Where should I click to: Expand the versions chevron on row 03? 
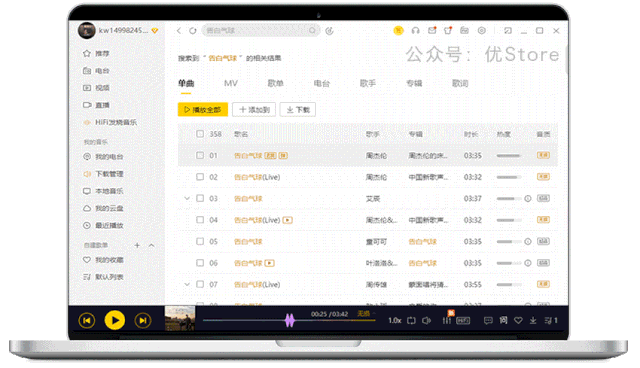pos(187,198)
